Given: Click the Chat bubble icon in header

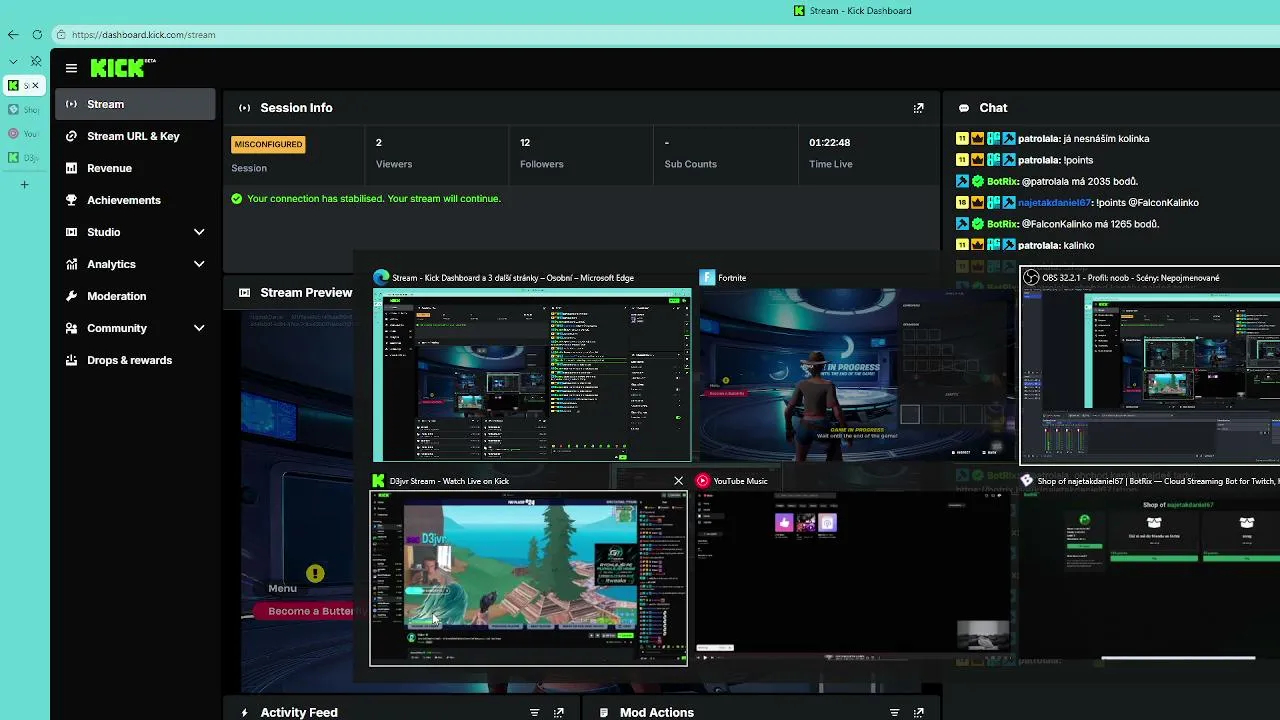Looking at the screenshot, I should point(964,108).
